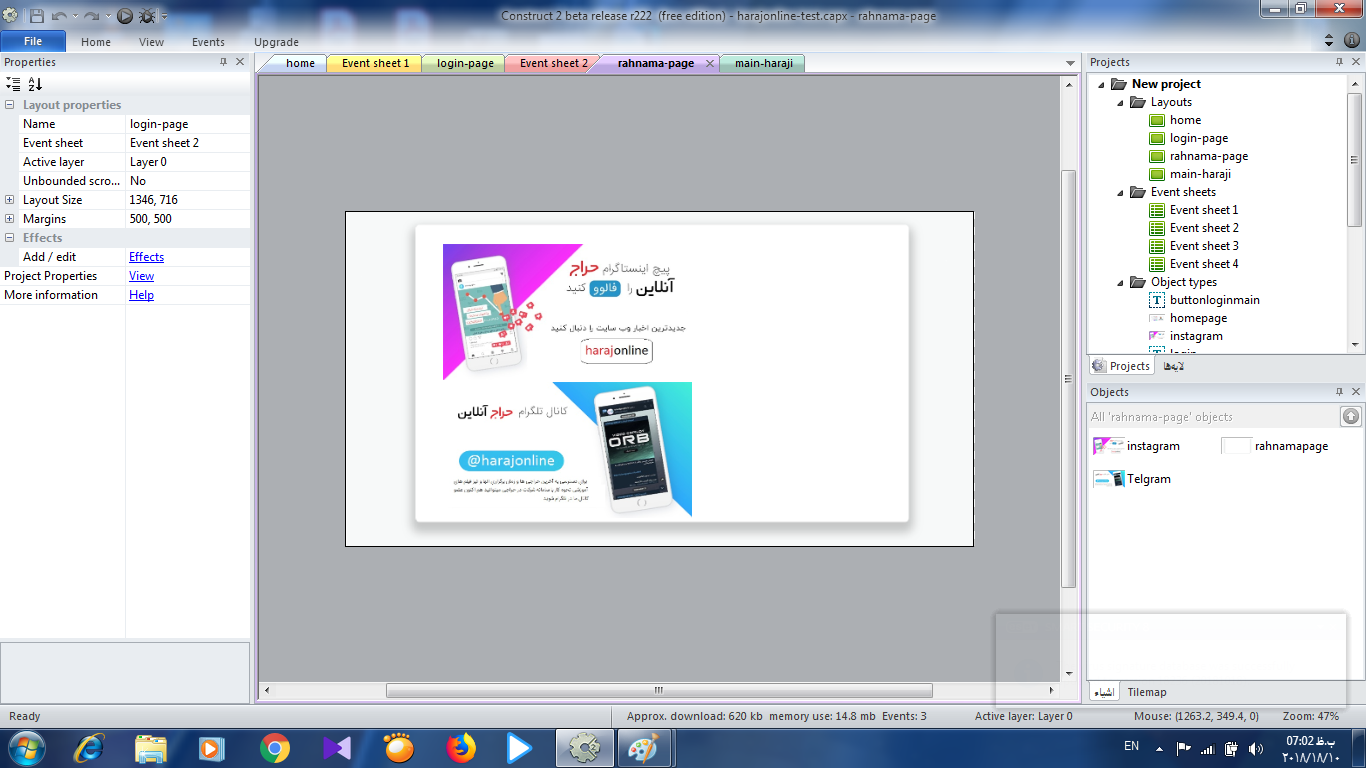This screenshot has height=768, width=1366.
Task: Click the layout editor vertical scrollbar
Action: [x=1069, y=378]
